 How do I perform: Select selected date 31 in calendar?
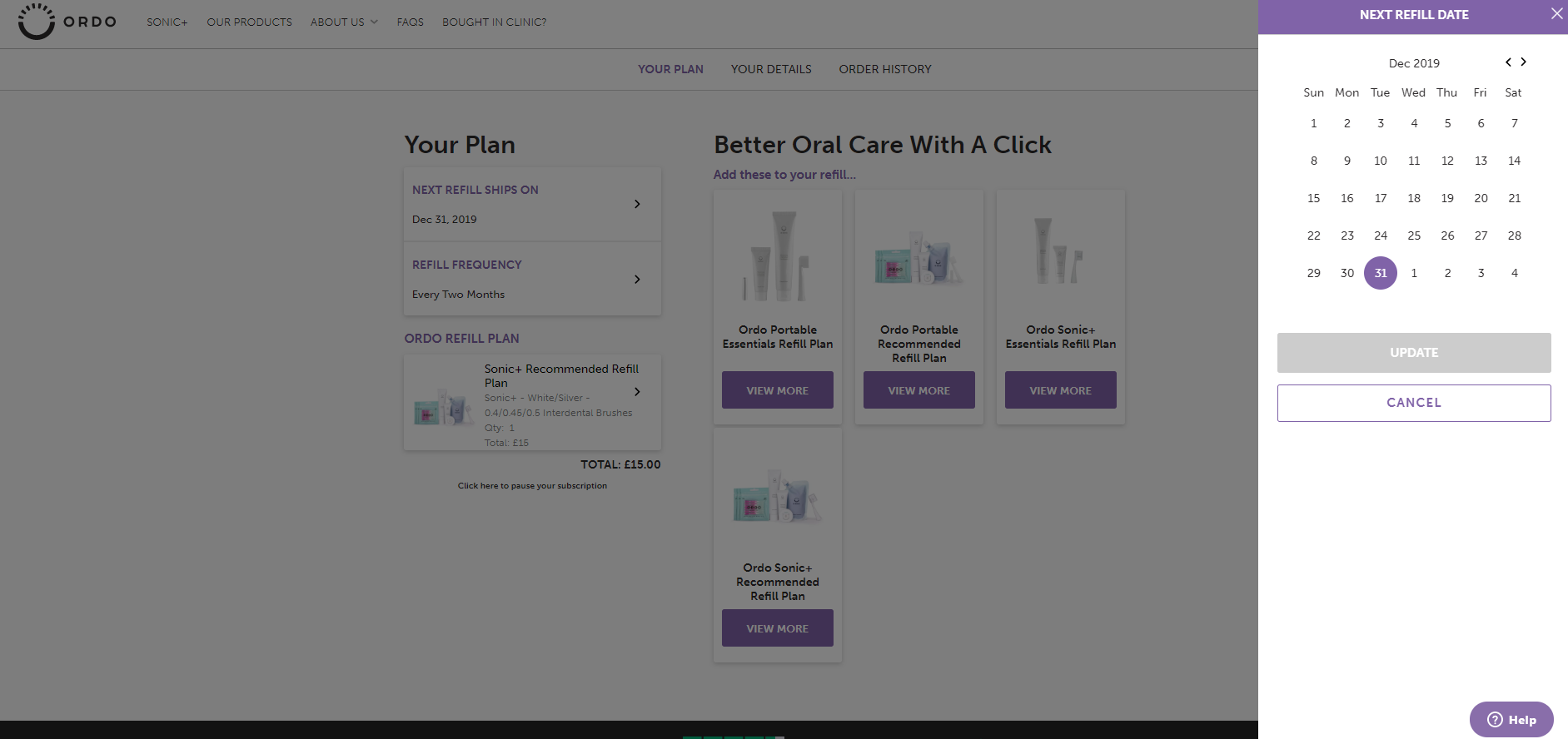[x=1381, y=273]
